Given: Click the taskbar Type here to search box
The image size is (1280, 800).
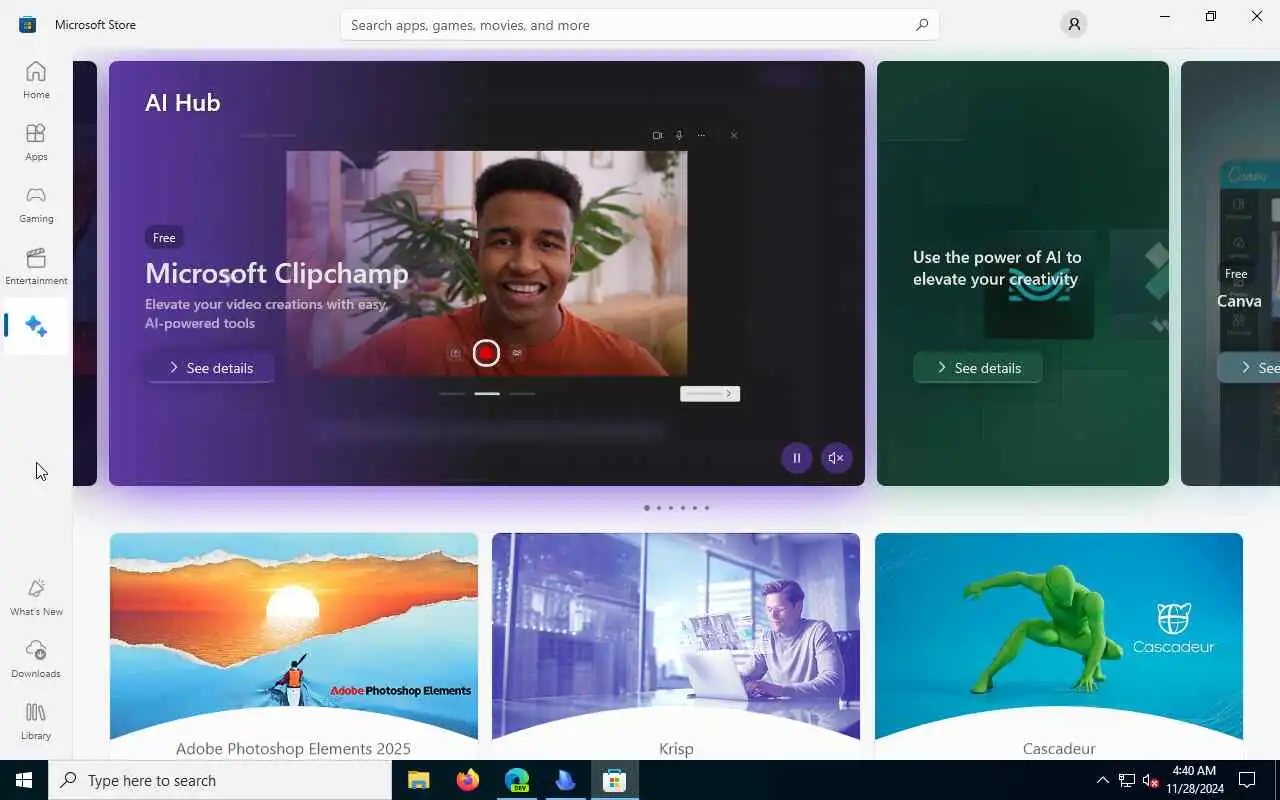Looking at the screenshot, I should click(220, 780).
